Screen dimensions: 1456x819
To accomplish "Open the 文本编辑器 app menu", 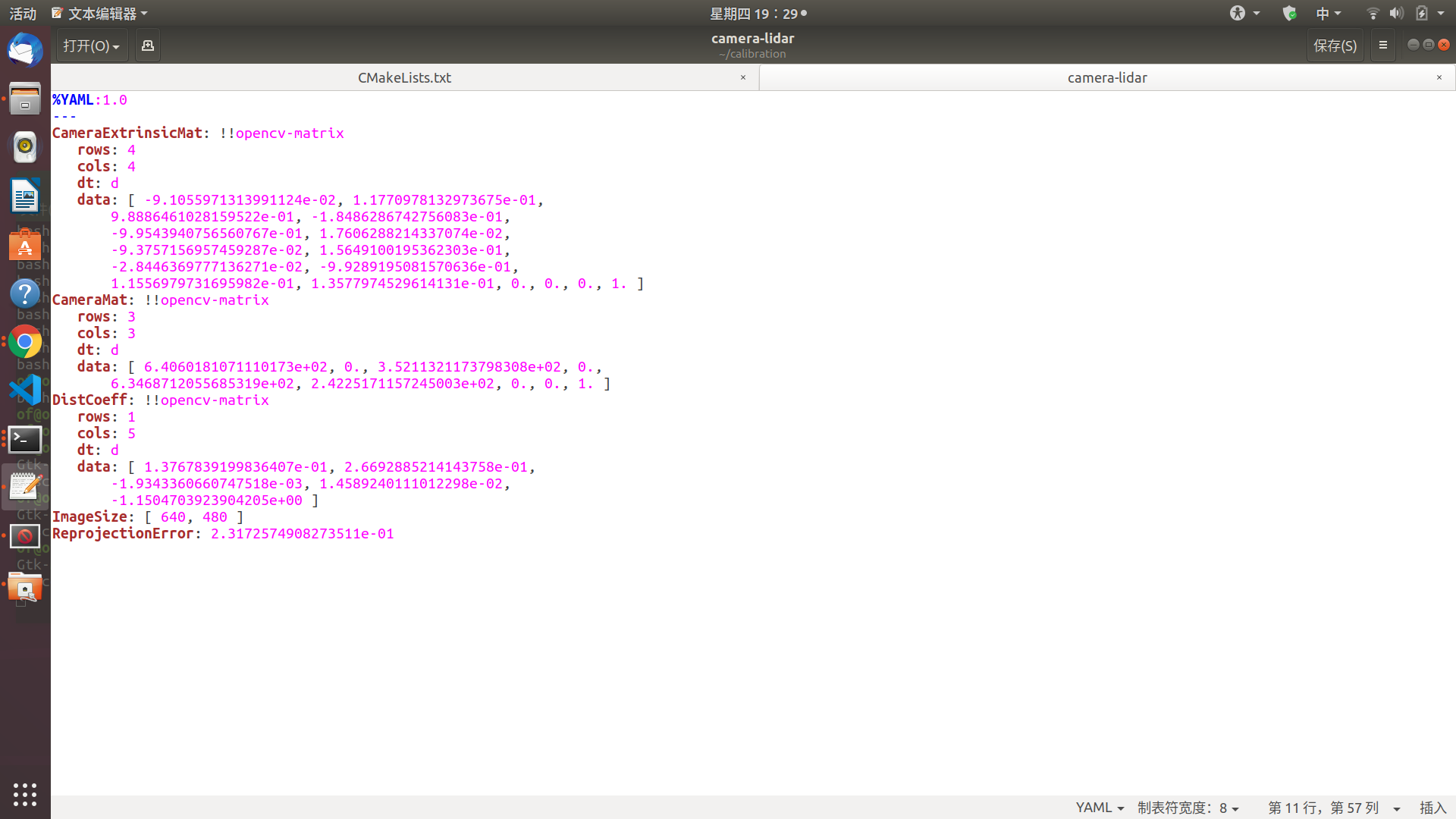I will pos(99,13).
